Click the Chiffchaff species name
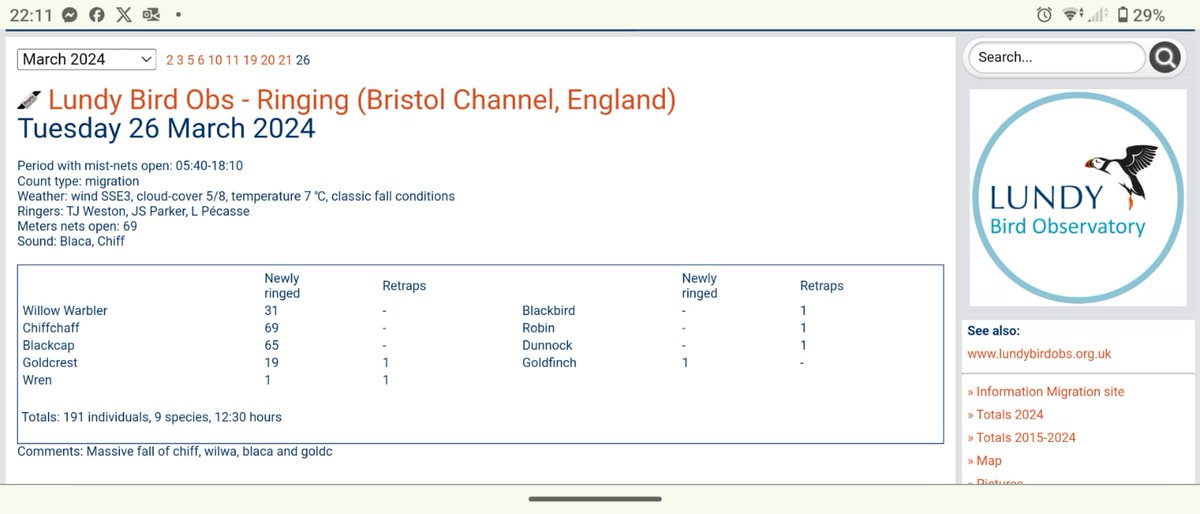 pyautogui.click(x=51, y=328)
